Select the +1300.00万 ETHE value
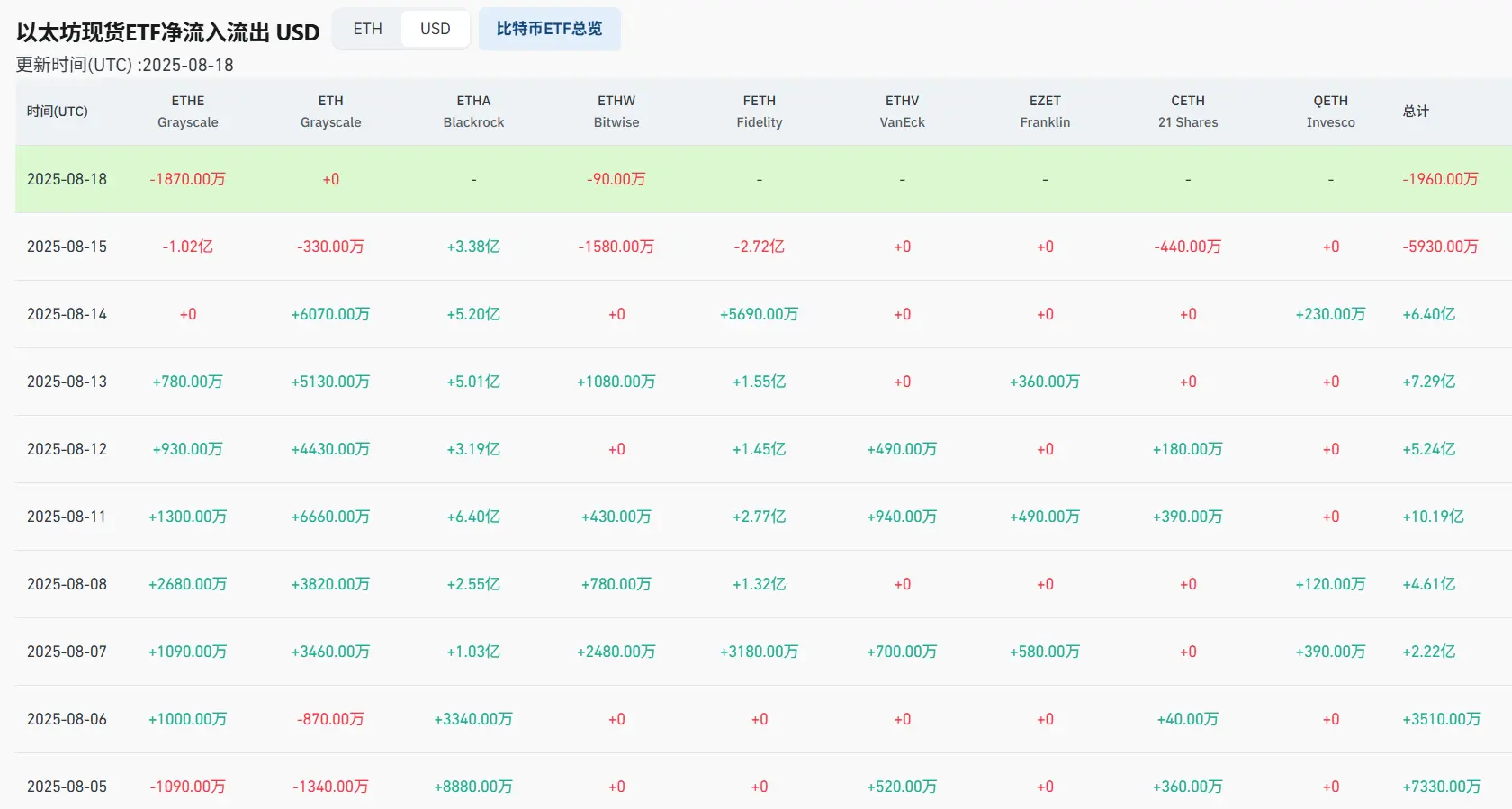 188,517
